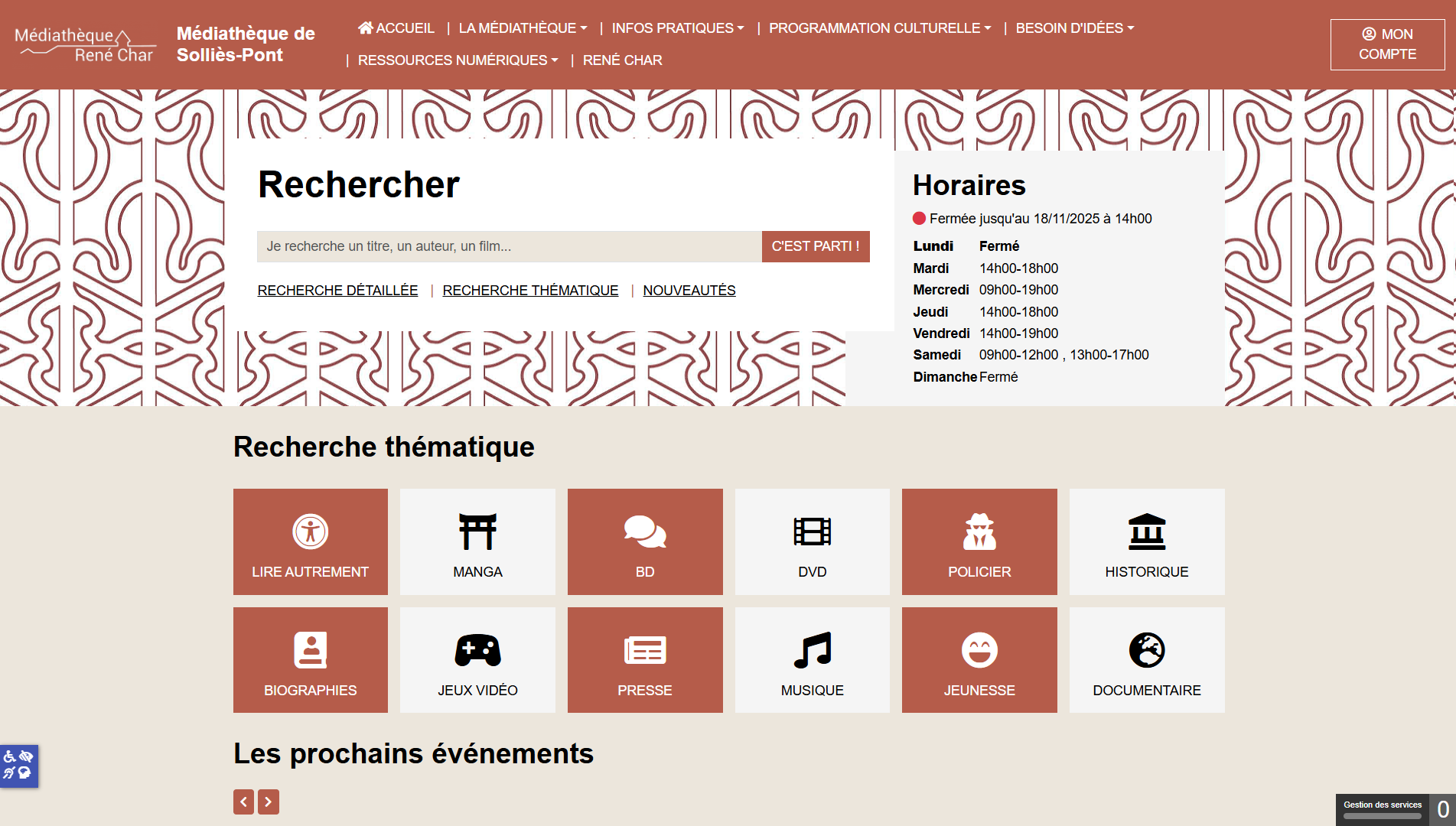Open the Documentaire globe tile

pyautogui.click(x=1146, y=660)
